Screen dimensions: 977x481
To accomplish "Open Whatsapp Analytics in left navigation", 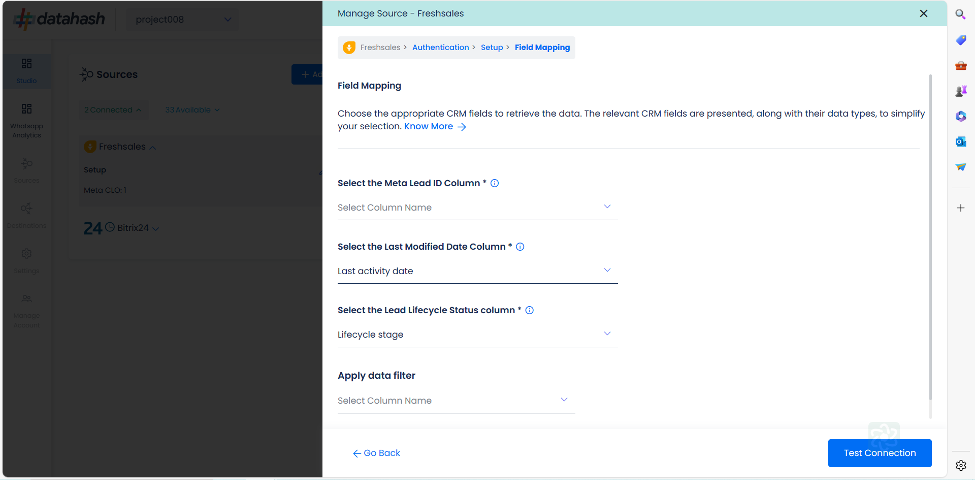I will [x=26, y=120].
